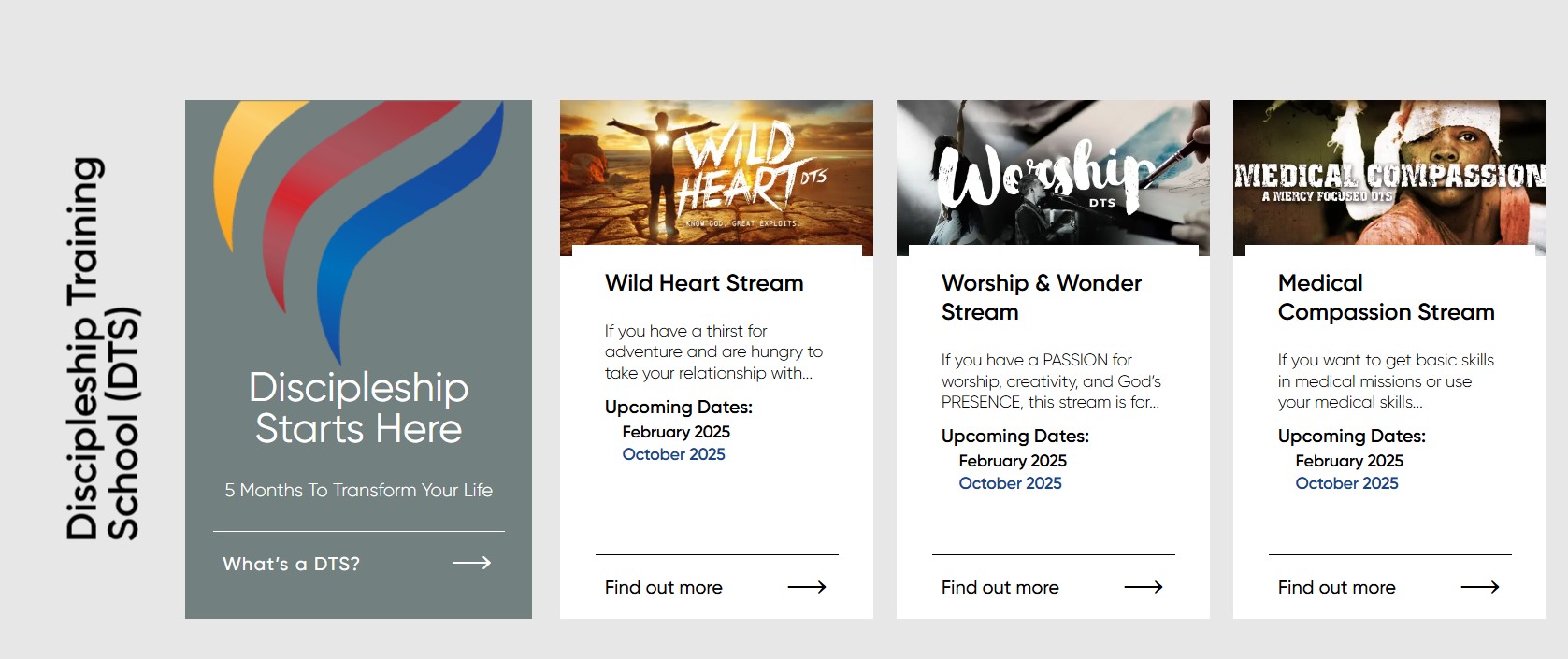Click the Worship & Wonder card's arrow icon
The width and height of the screenshot is (1568, 659).
(1143, 587)
